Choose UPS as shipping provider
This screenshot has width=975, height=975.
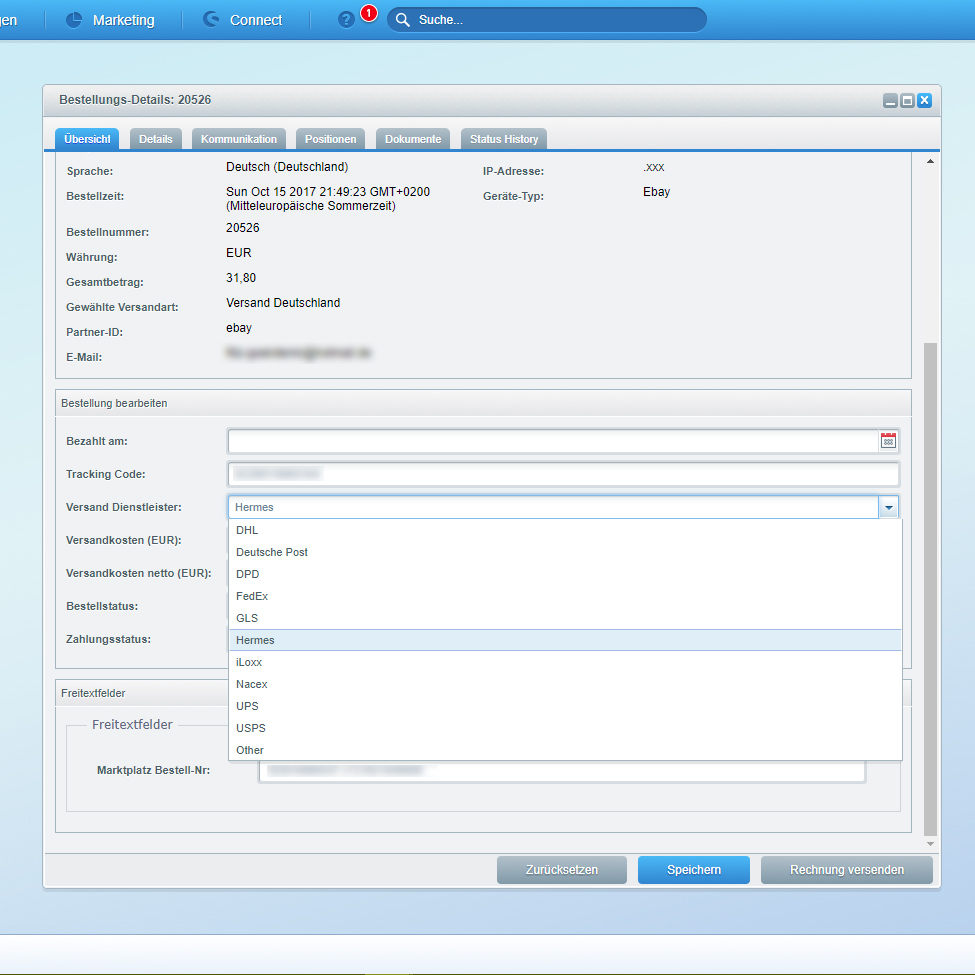pyautogui.click(x=247, y=706)
